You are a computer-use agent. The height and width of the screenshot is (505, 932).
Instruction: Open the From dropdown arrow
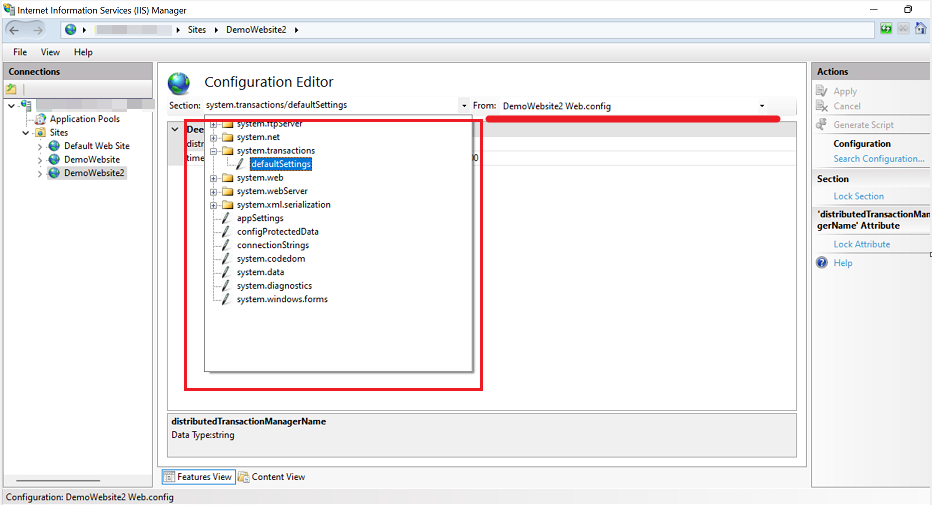[762, 106]
